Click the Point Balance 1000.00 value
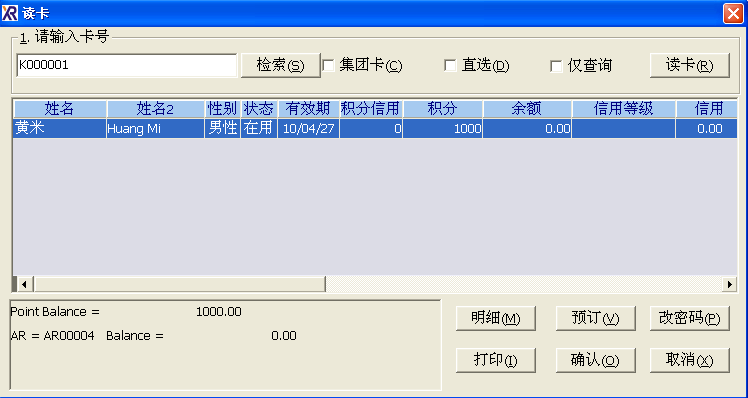Screen dimensions: 748x398 (x=219, y=312)
